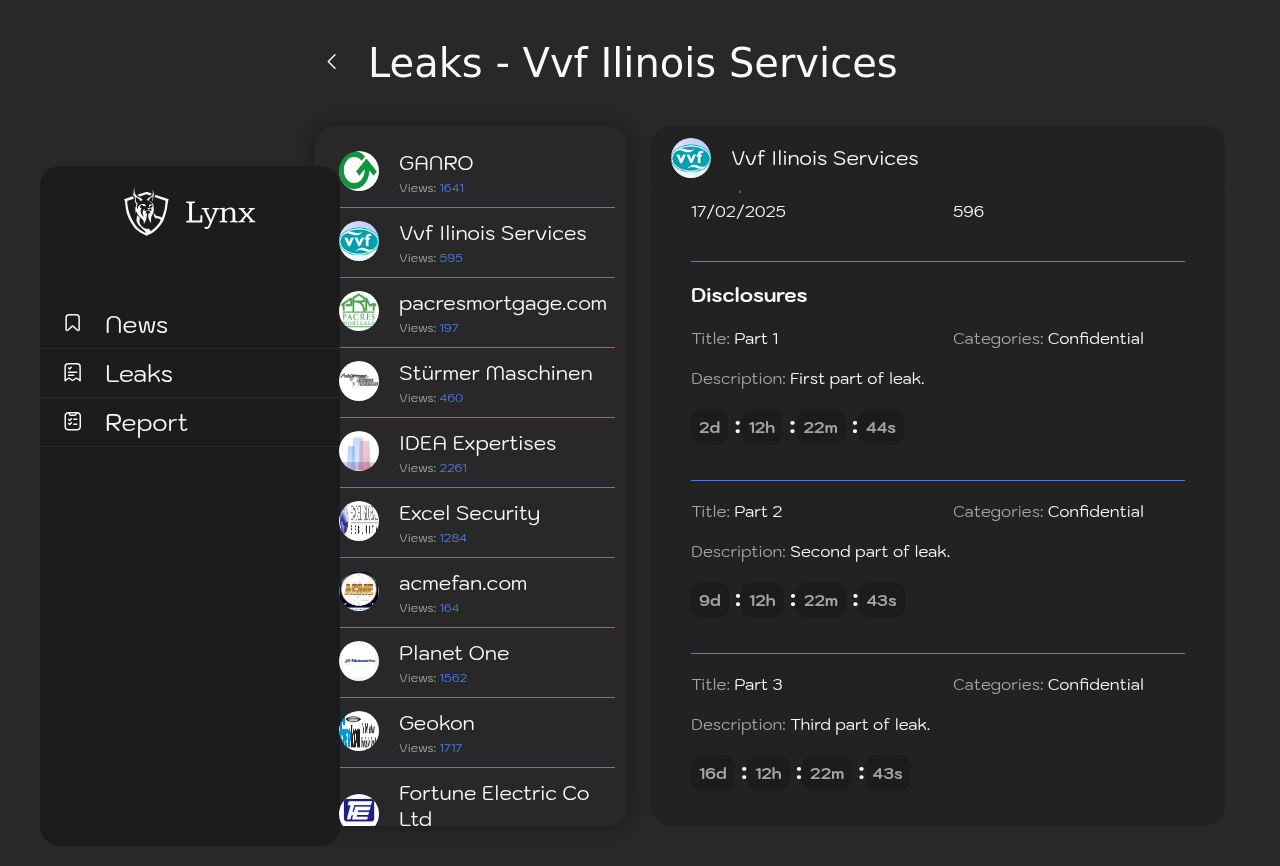Select Excel Security from the list

[x=477, y=523]
